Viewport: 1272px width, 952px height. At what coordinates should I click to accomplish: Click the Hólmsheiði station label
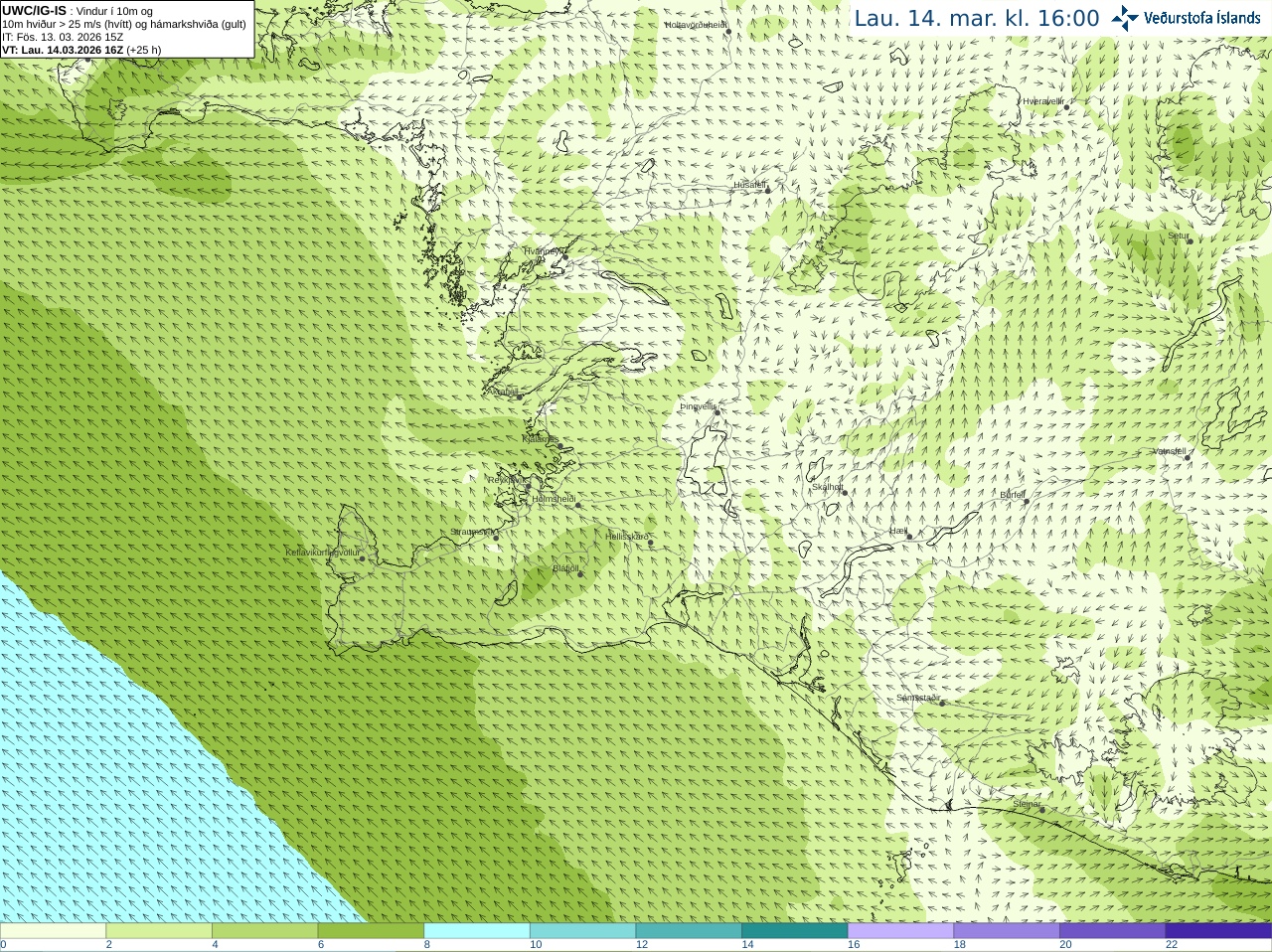(x=554, y=499)
